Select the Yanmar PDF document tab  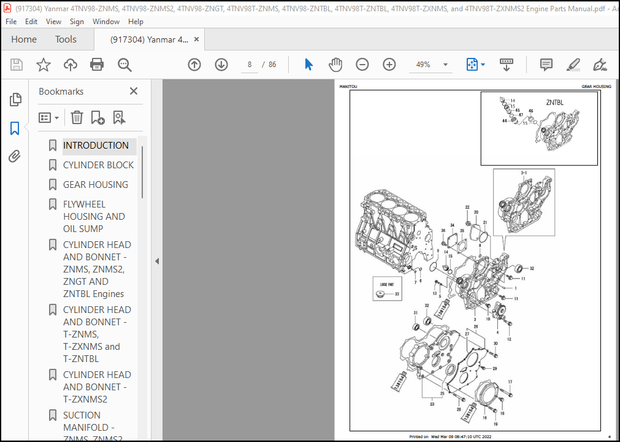149,40
